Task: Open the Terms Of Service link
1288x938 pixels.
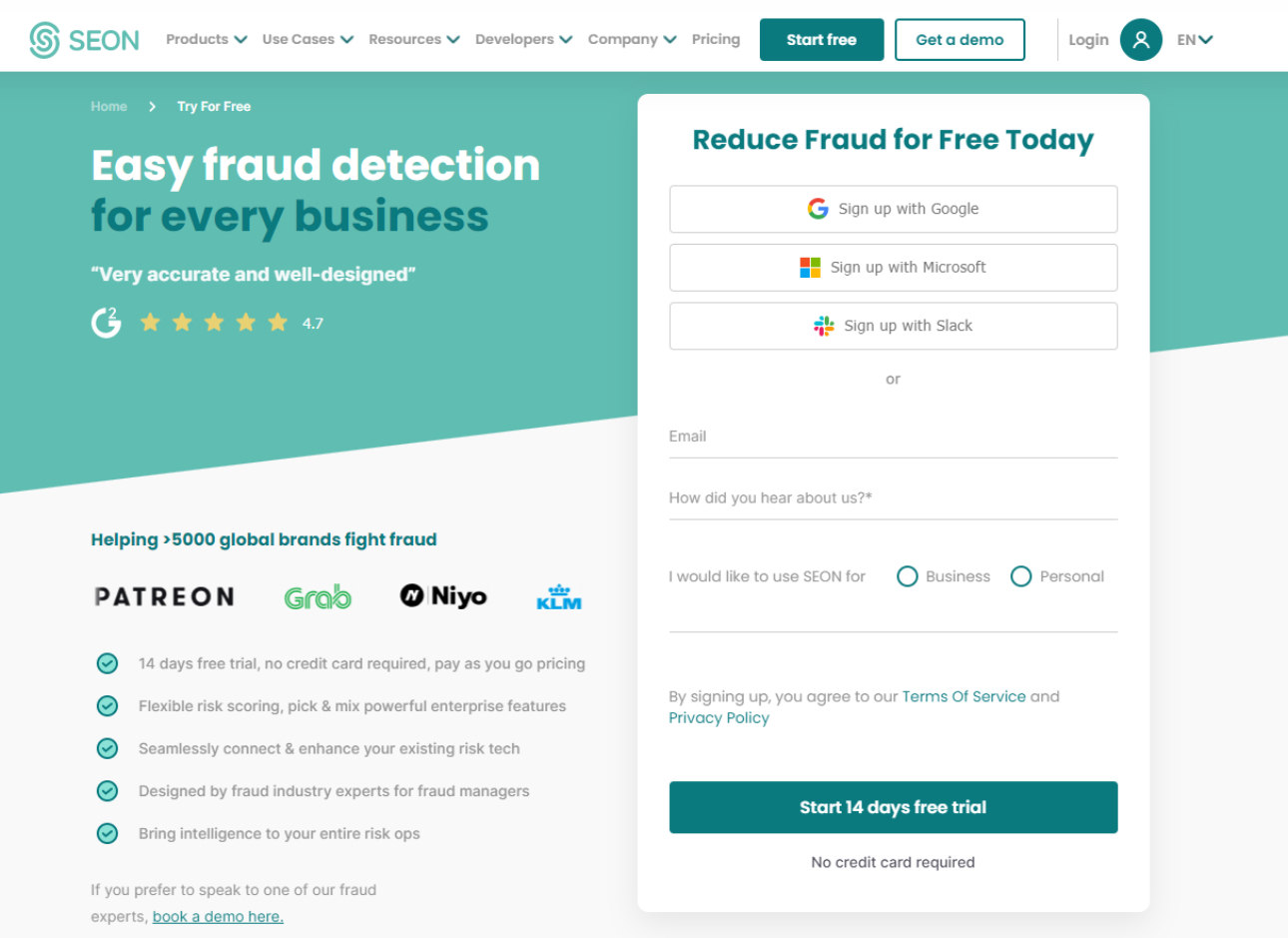Action: [x=964, y=696]
